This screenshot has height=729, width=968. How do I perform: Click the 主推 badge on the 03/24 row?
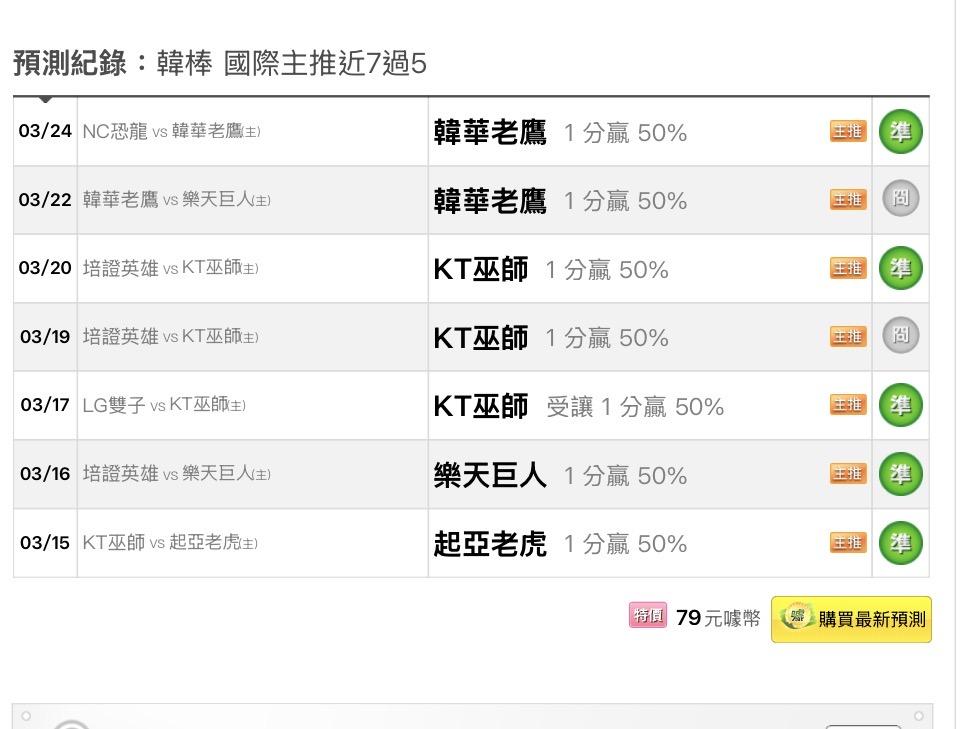[x=848, y=131]
